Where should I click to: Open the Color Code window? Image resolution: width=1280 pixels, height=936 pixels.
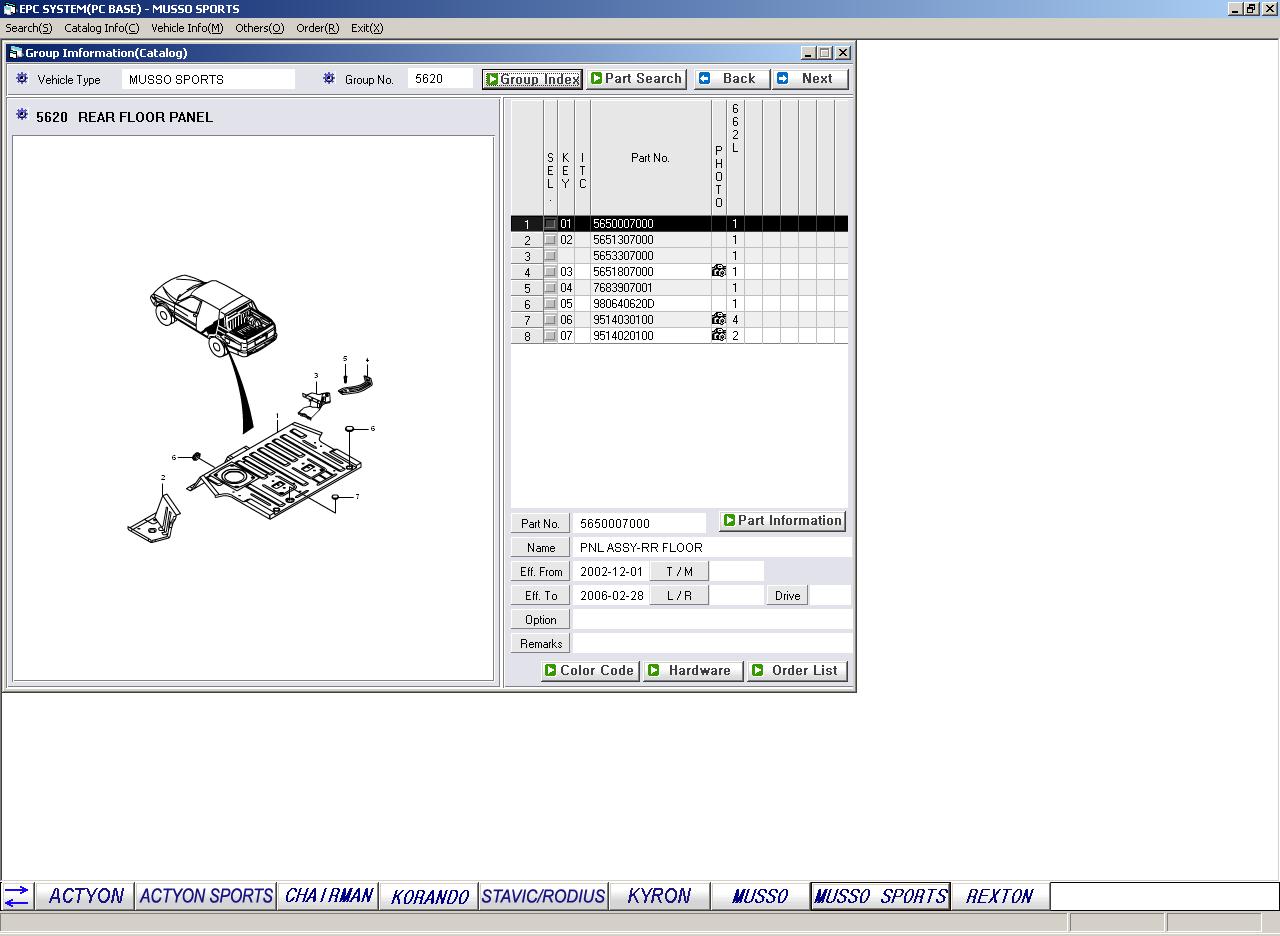point(590,671)
